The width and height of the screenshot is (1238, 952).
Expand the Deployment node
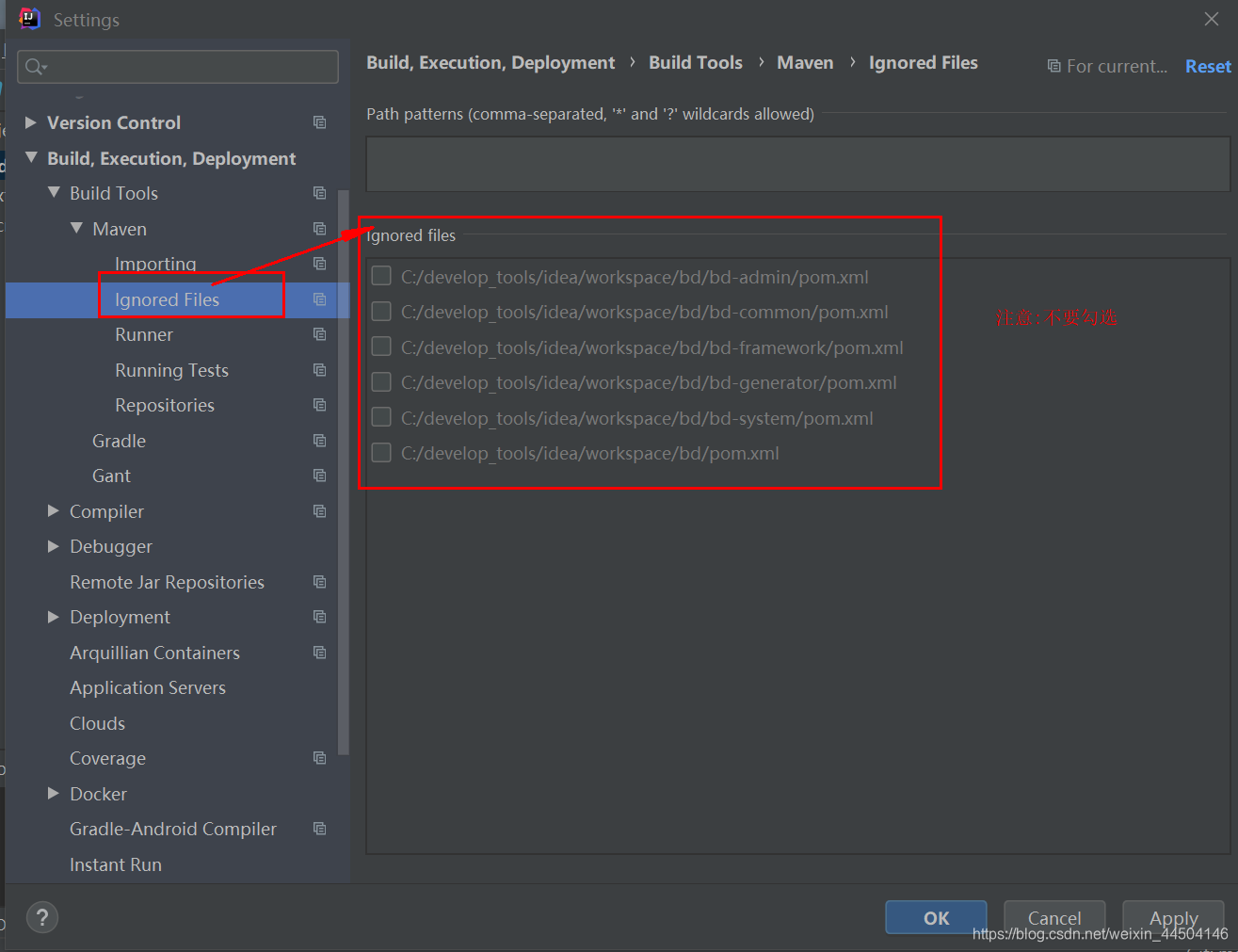pos(54,617)
